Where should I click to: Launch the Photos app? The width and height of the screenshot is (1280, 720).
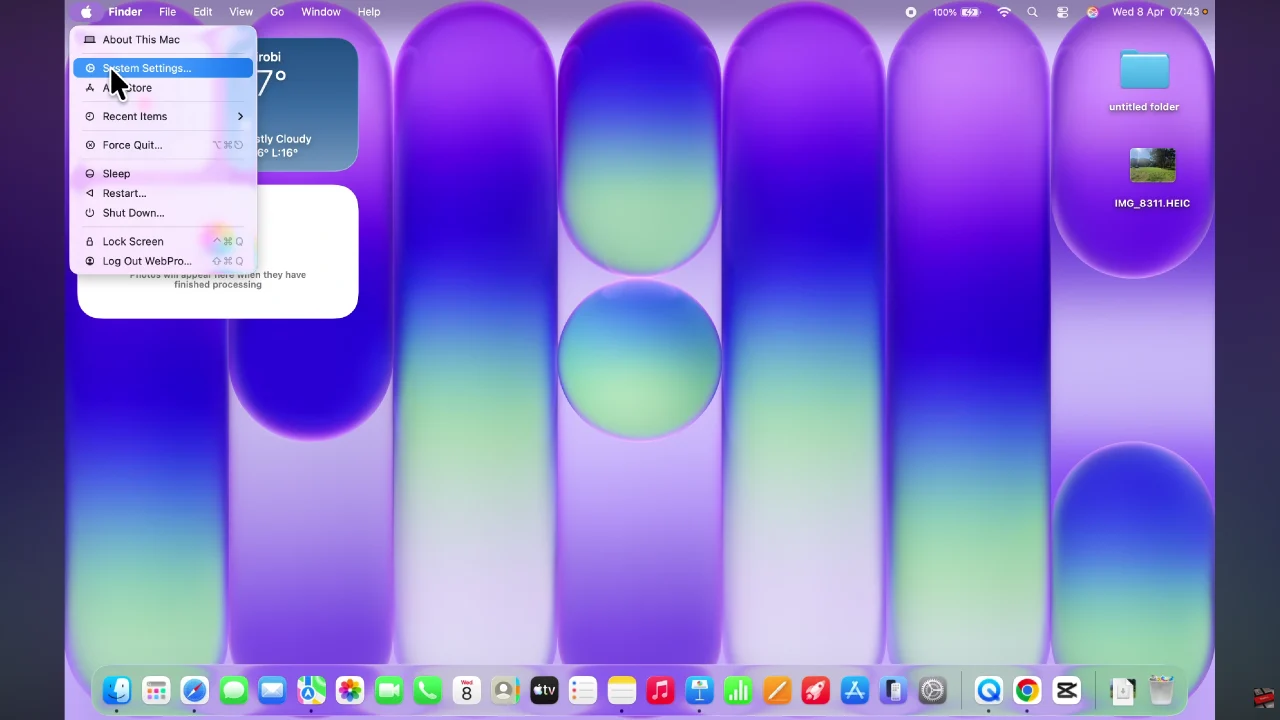(350, 690)
